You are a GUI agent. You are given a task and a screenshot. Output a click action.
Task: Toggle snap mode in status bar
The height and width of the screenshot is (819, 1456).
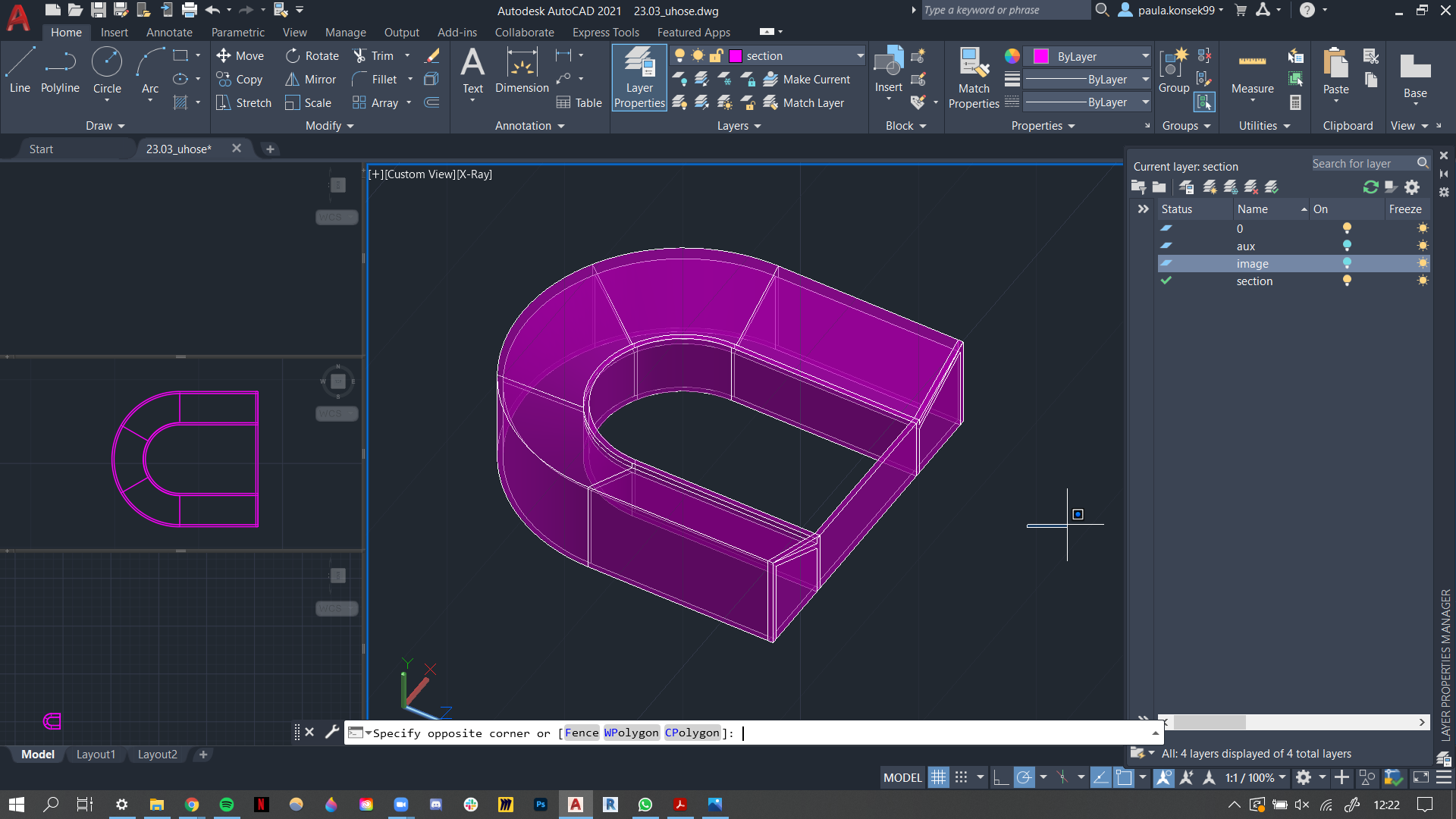(961, 777)
